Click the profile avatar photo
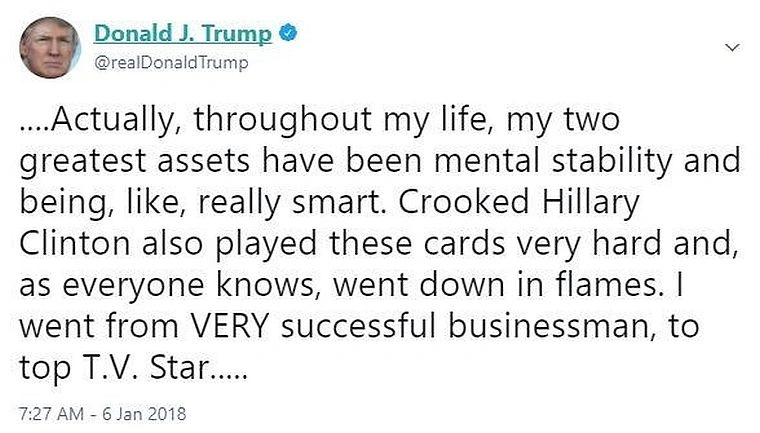This screenshot has width=760, height=433. [x=48, y=48]
